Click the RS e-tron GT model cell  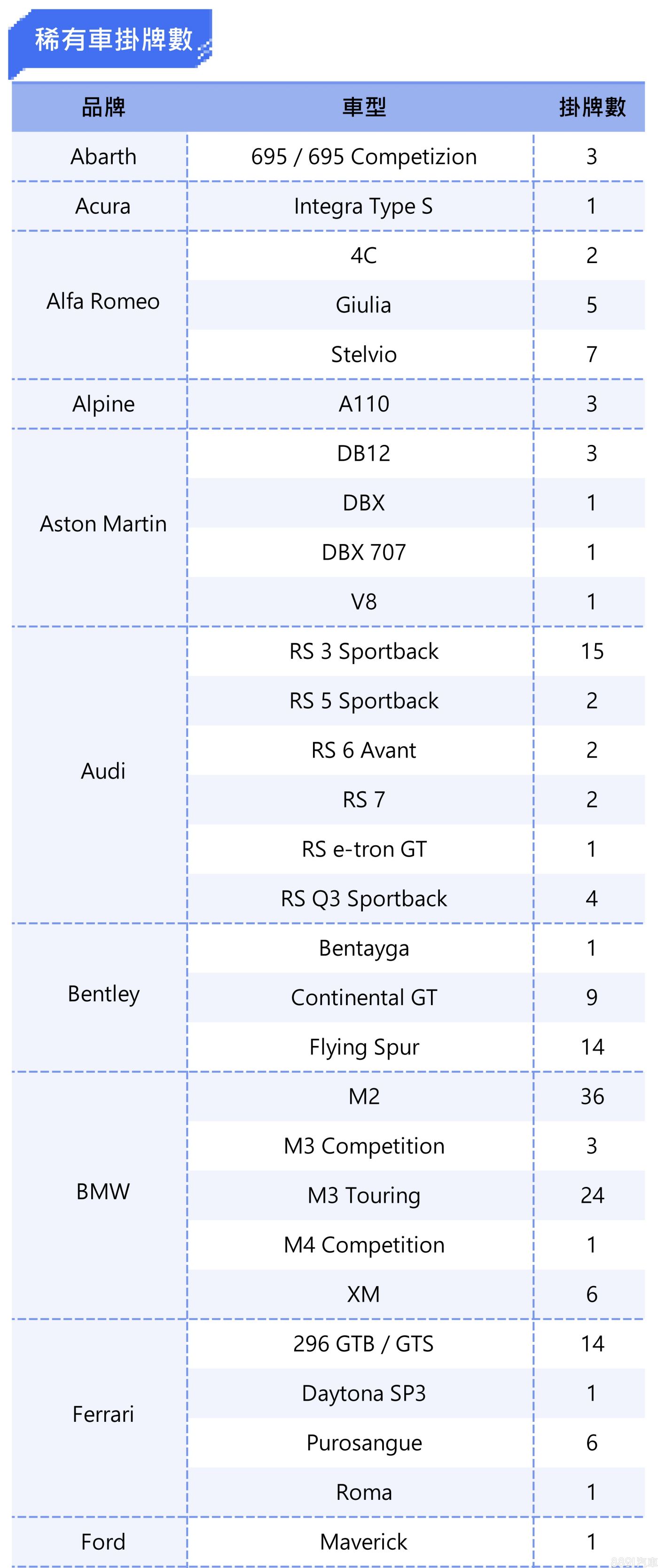coord(363,849)
